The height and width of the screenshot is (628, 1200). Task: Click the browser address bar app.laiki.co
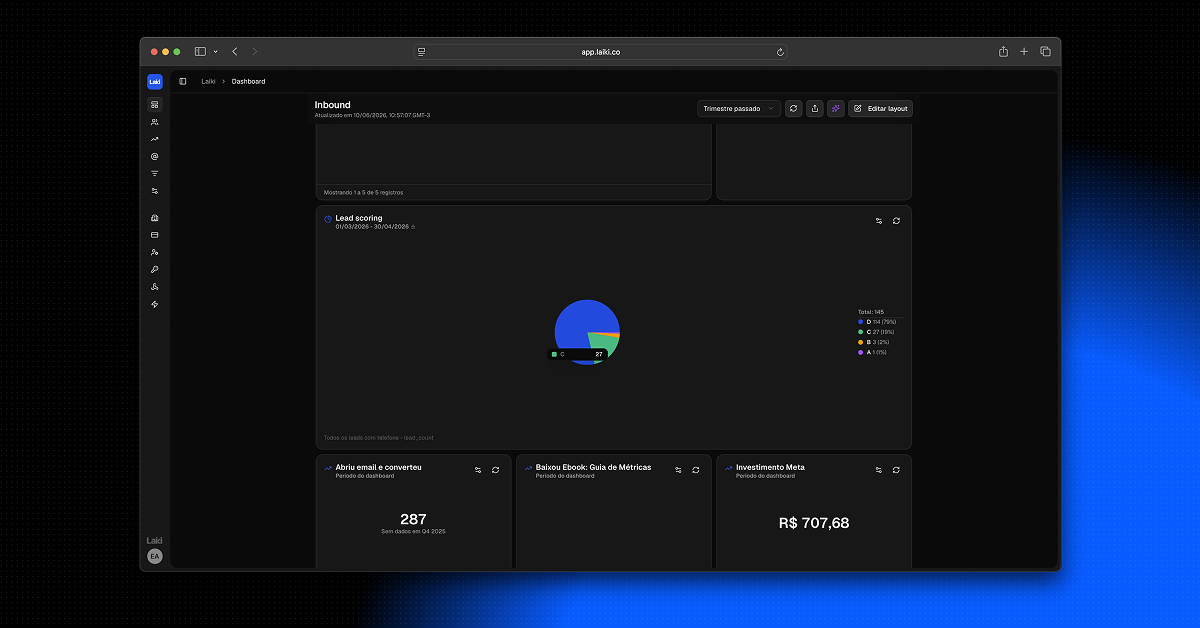[x=601, y=51]
